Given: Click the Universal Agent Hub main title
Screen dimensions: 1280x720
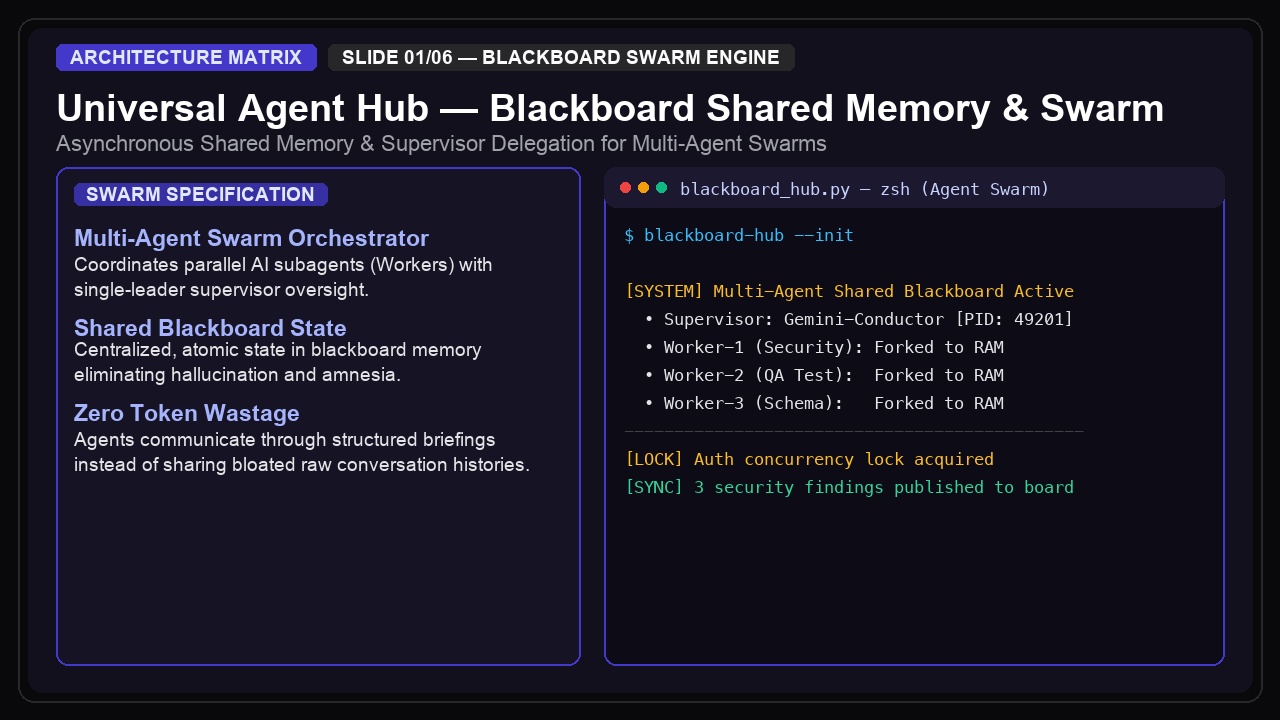Looking at the screenshot, I should pos(610,108).
